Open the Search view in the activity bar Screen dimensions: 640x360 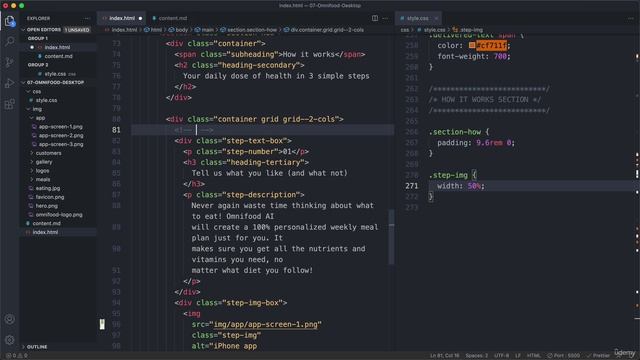(x=9, y=42)
